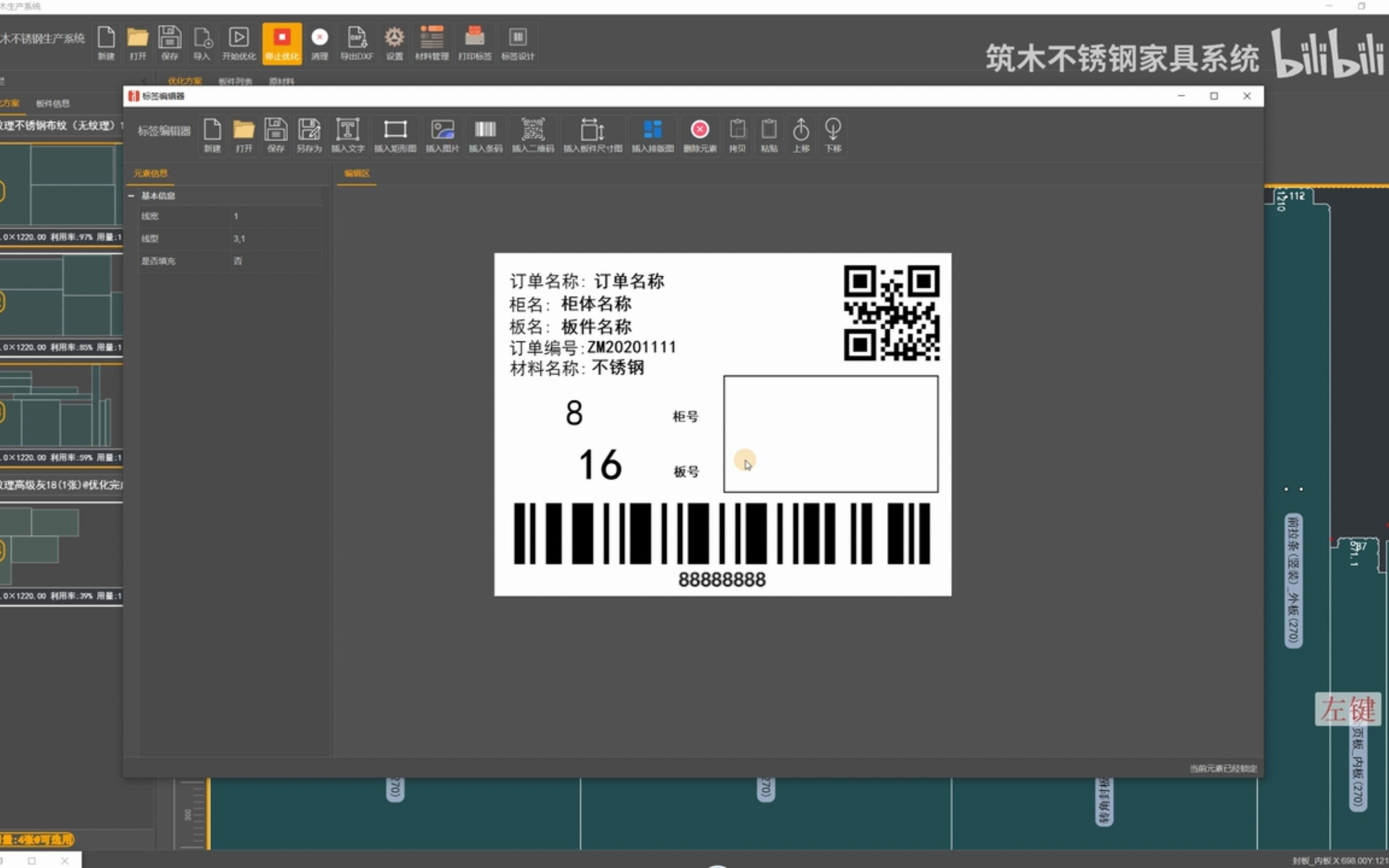Select the 插入图片 insert picture tool
Screen dimensions: 1389x868
(x=443, y=135)
